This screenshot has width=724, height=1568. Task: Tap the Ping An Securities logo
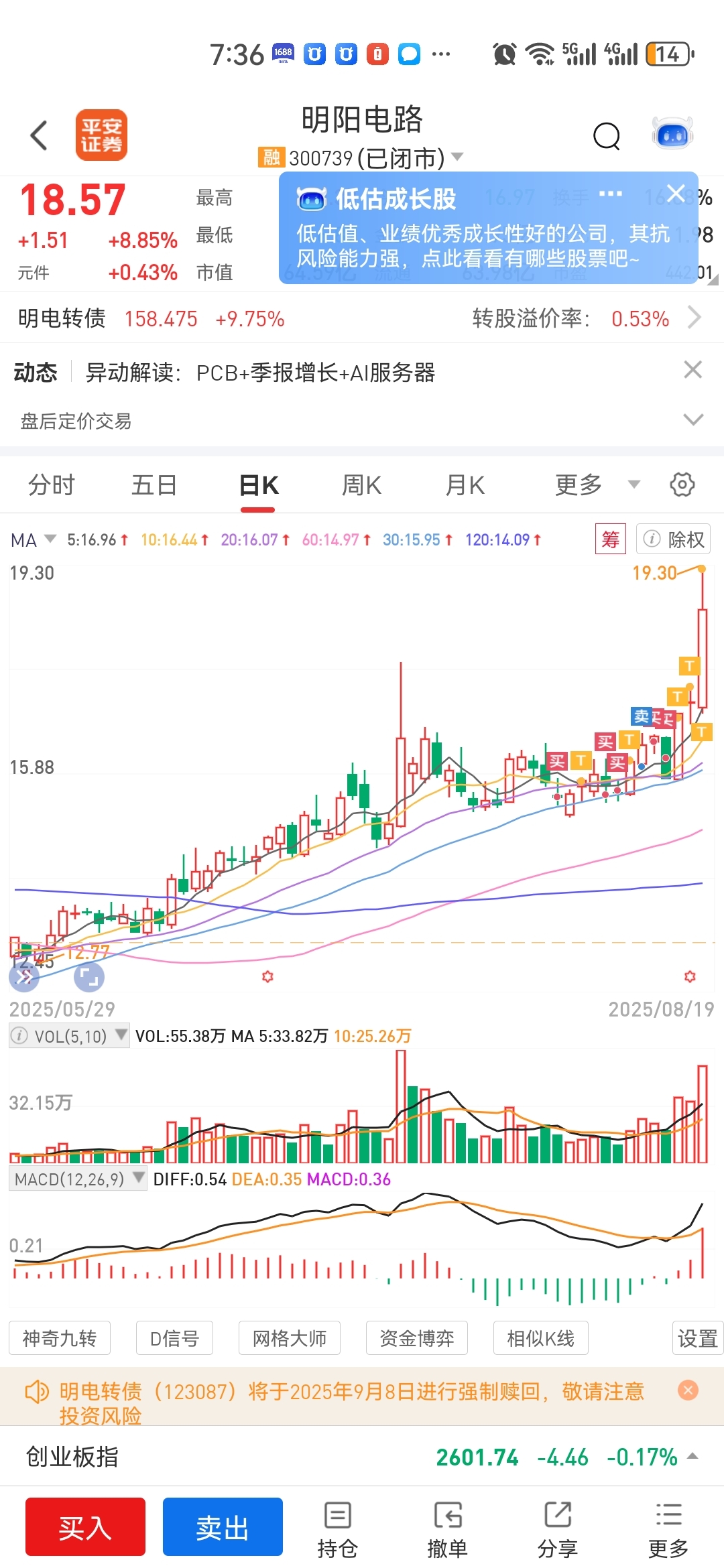(x=101, y=135)
